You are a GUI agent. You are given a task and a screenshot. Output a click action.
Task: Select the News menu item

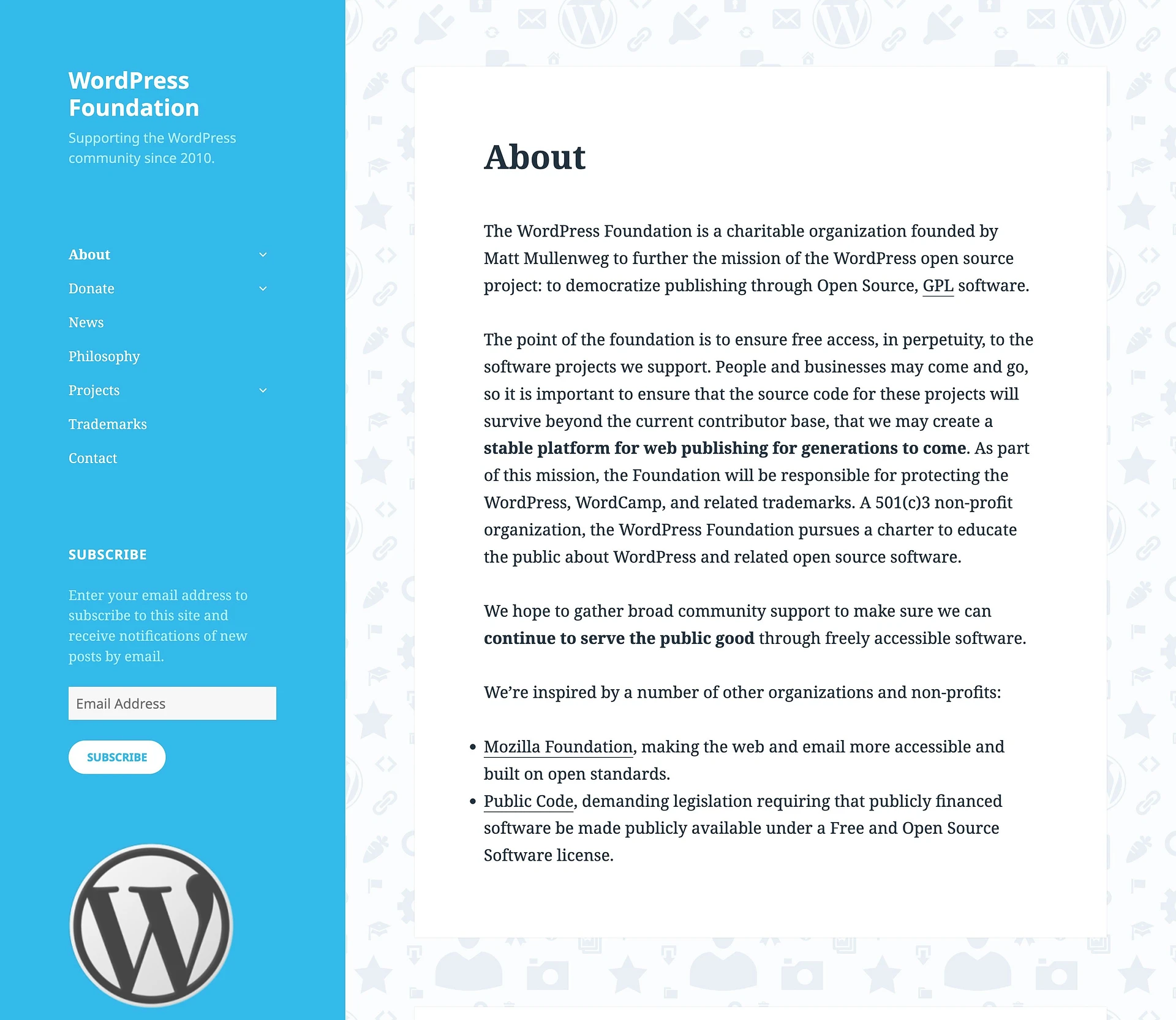pyautogui.click(x=85, y=321)
